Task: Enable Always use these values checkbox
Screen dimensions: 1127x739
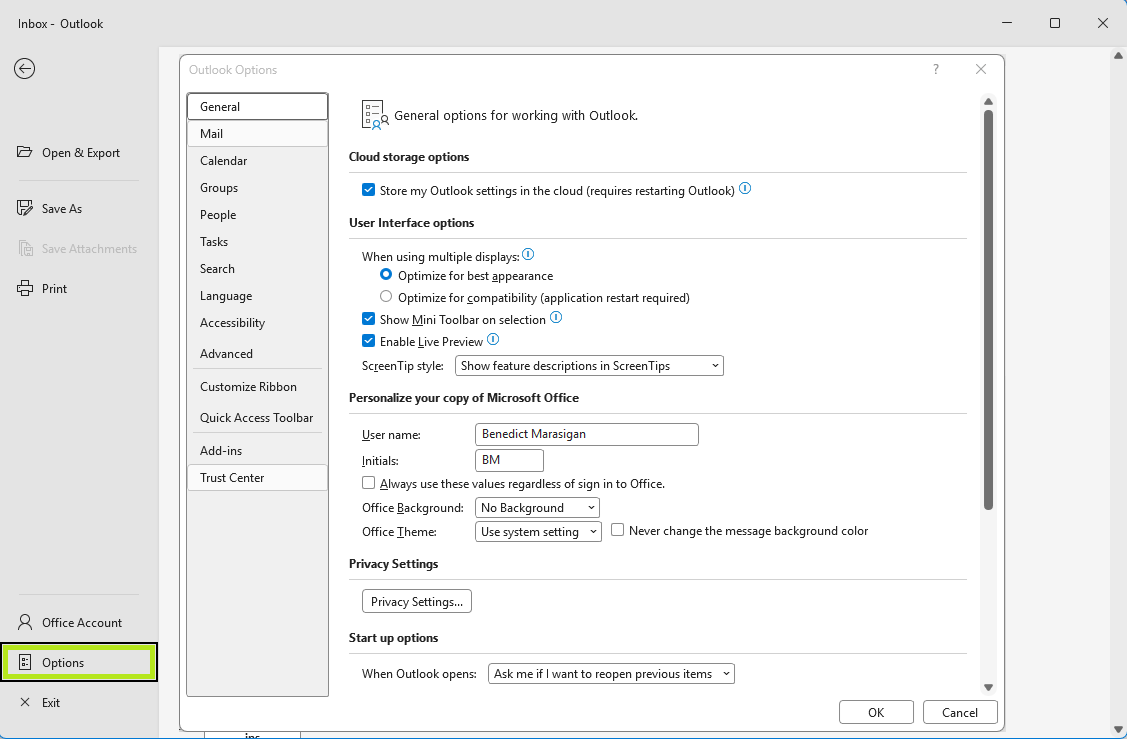Action: click(x=369, y=483)
